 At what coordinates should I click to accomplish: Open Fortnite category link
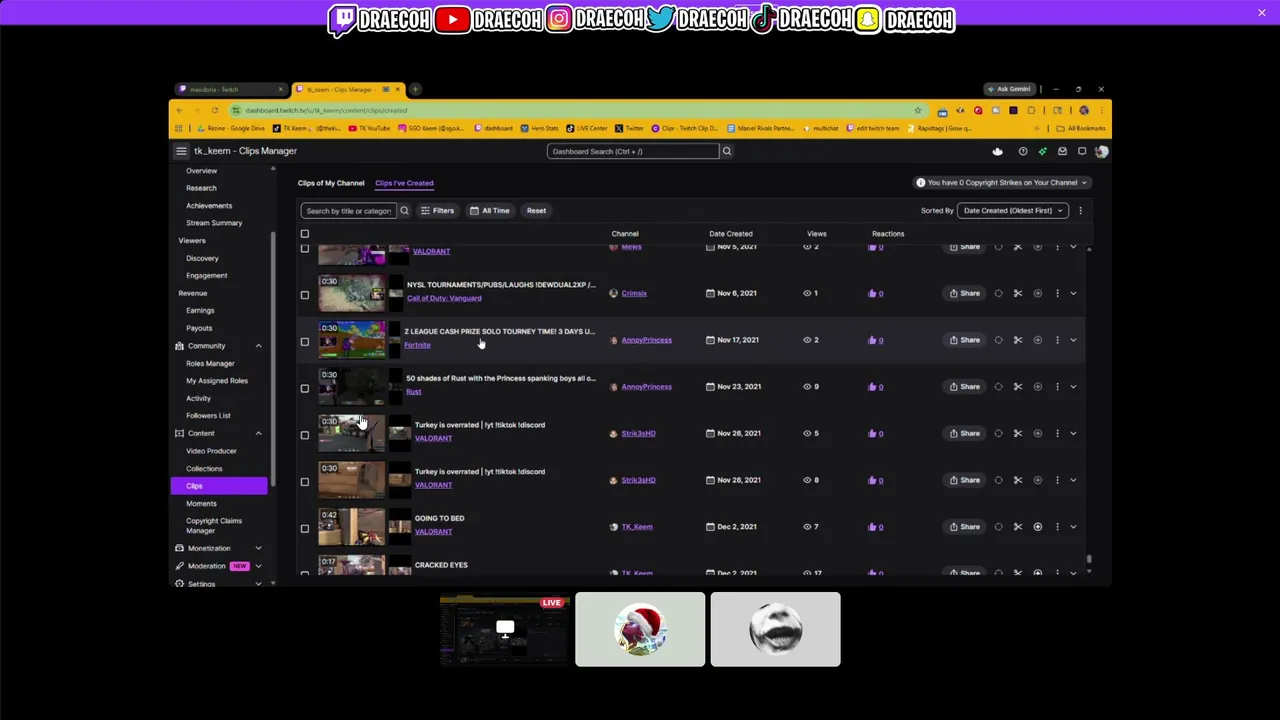[x=417, y=345]
